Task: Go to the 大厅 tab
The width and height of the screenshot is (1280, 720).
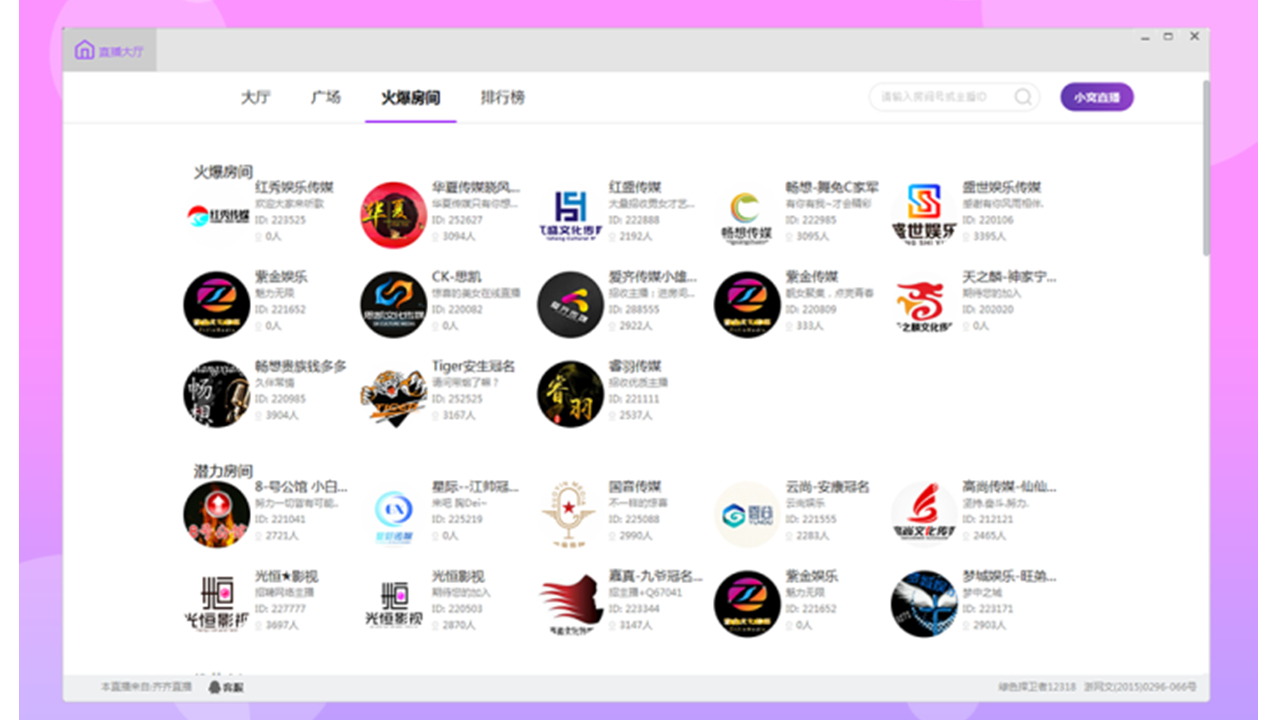Action: pyautogui.click(x=255, y=97)
